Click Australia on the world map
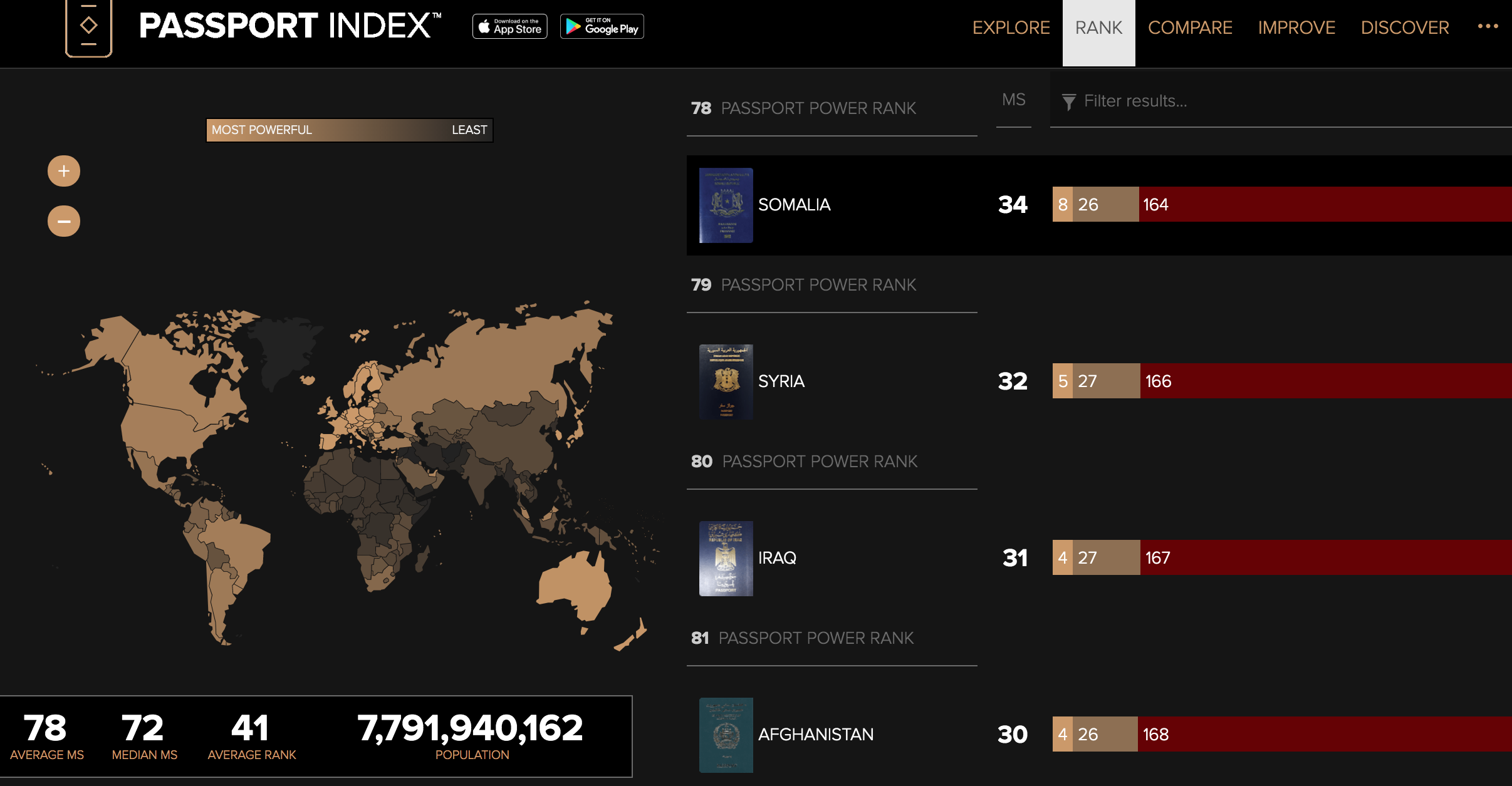 point(573,586)
